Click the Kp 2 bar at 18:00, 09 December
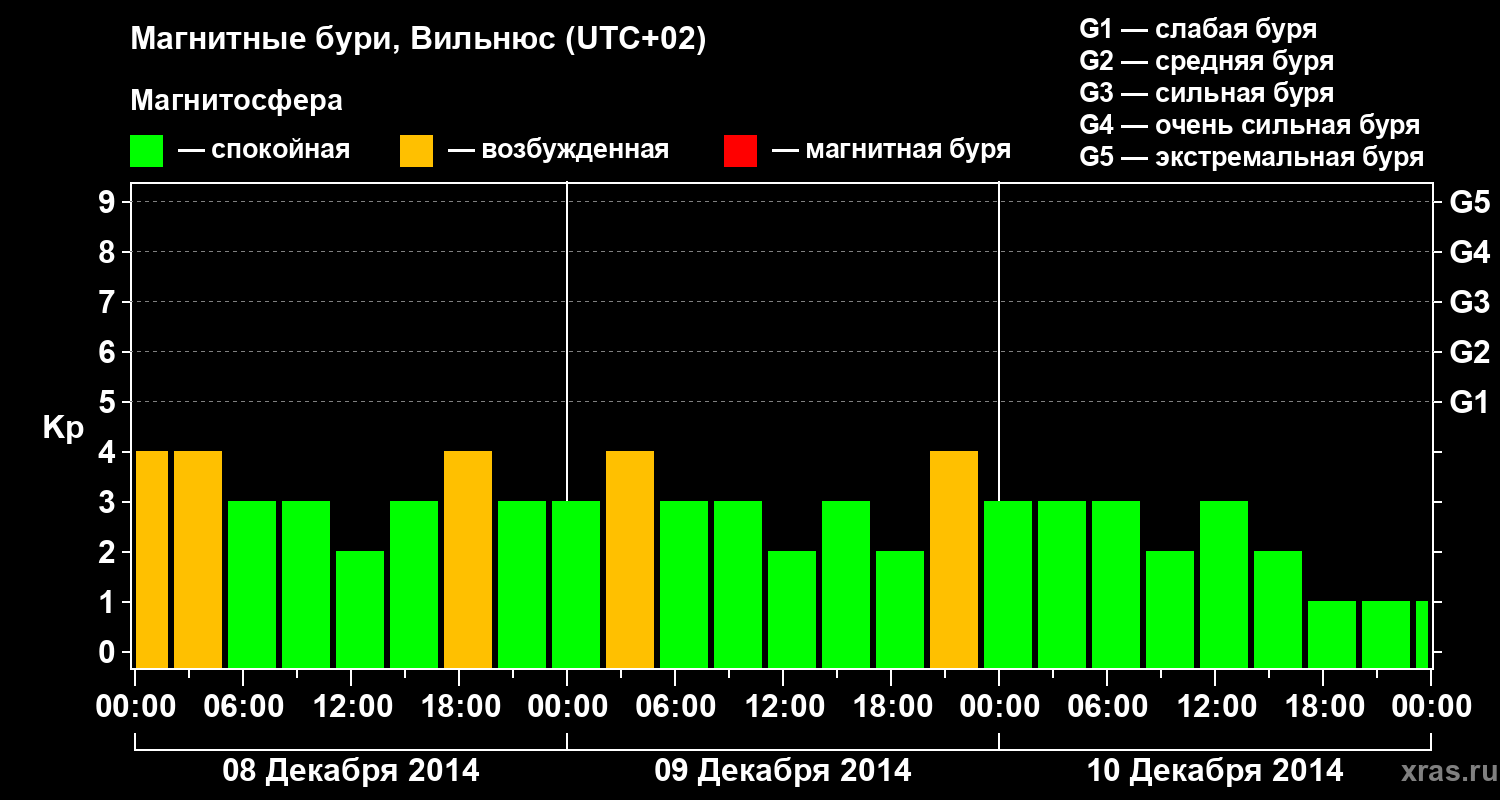Screen dimensions: 1500x800 [900, 610]
